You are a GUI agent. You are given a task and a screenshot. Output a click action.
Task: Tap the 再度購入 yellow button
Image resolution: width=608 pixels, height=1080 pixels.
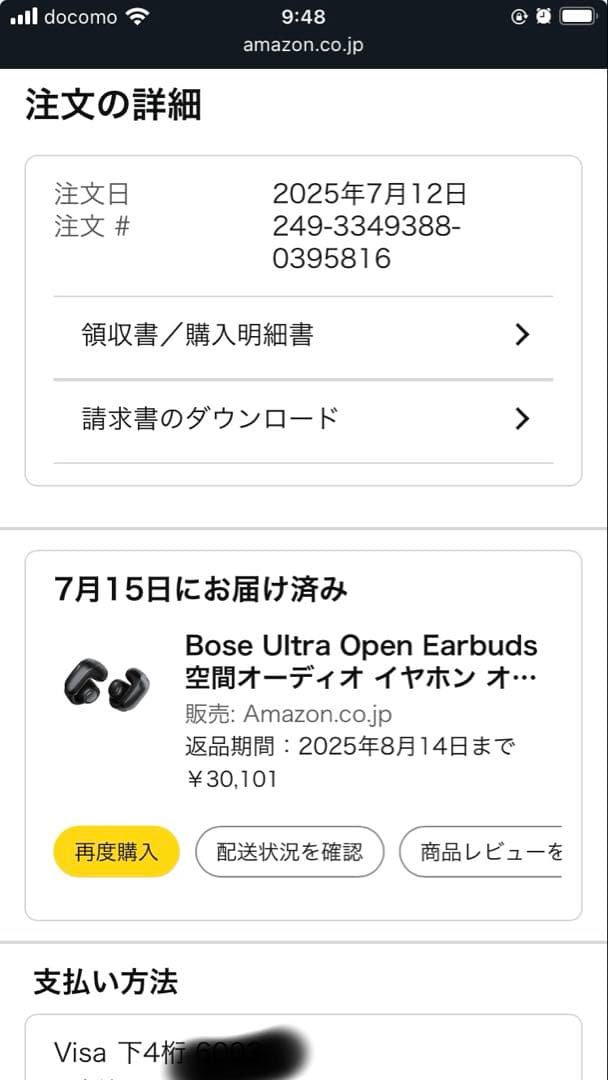pos(115,852)
